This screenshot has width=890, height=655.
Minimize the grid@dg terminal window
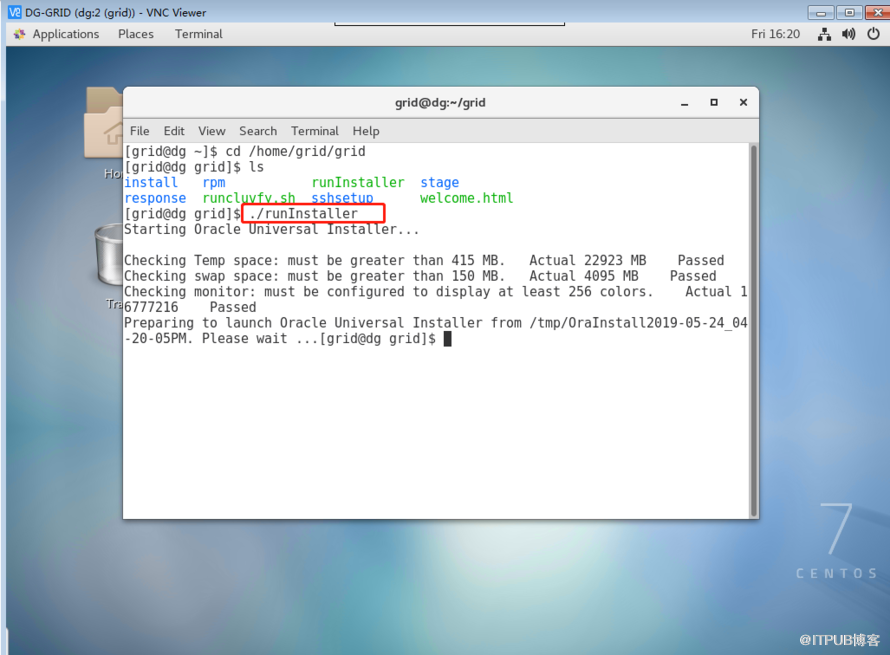pos(685,103)
